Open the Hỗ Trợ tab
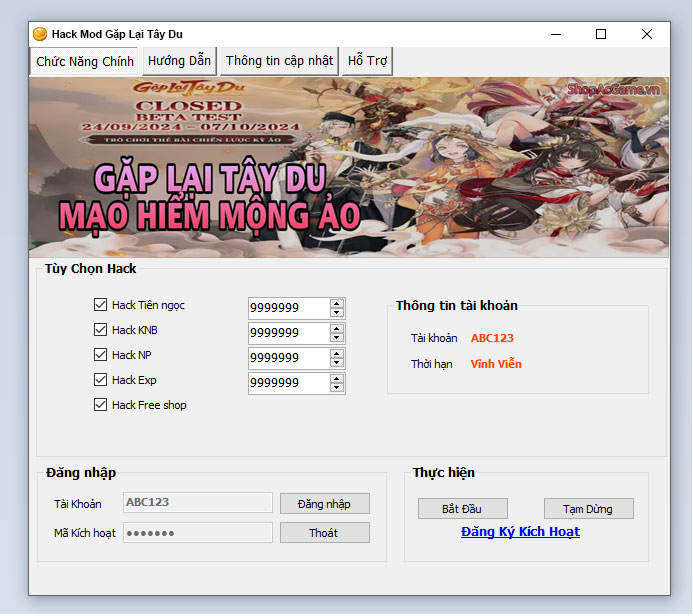Screen dimensions: 693x616 pos(367,61)
